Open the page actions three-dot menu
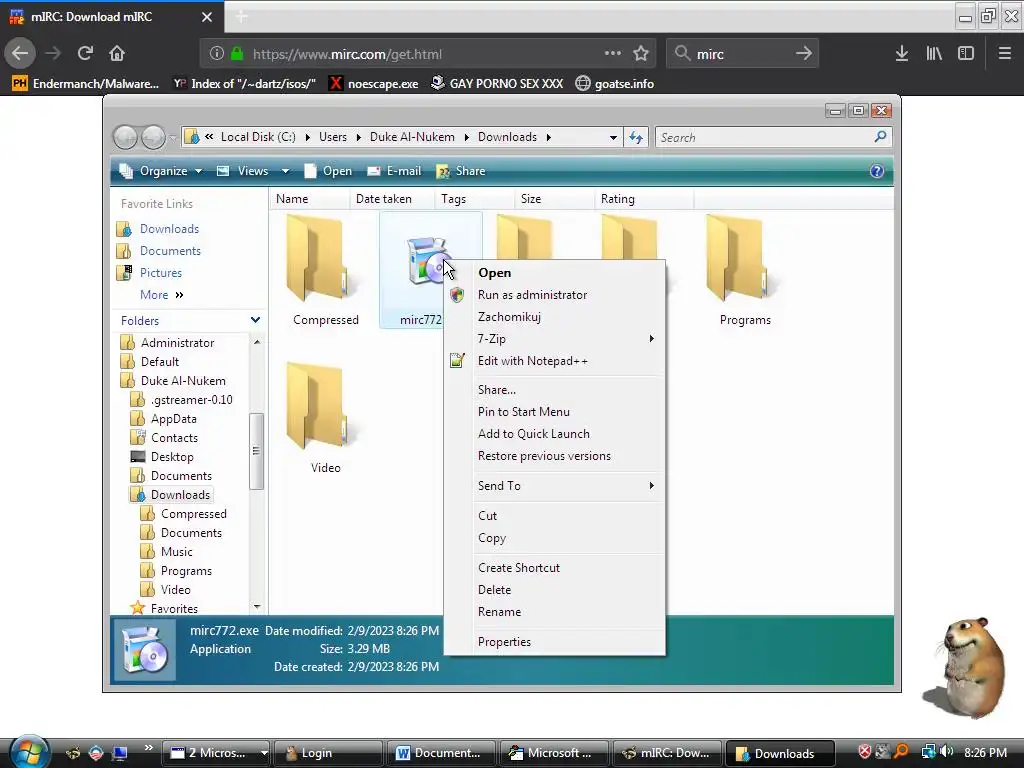1024x768 pixels. 613,54
